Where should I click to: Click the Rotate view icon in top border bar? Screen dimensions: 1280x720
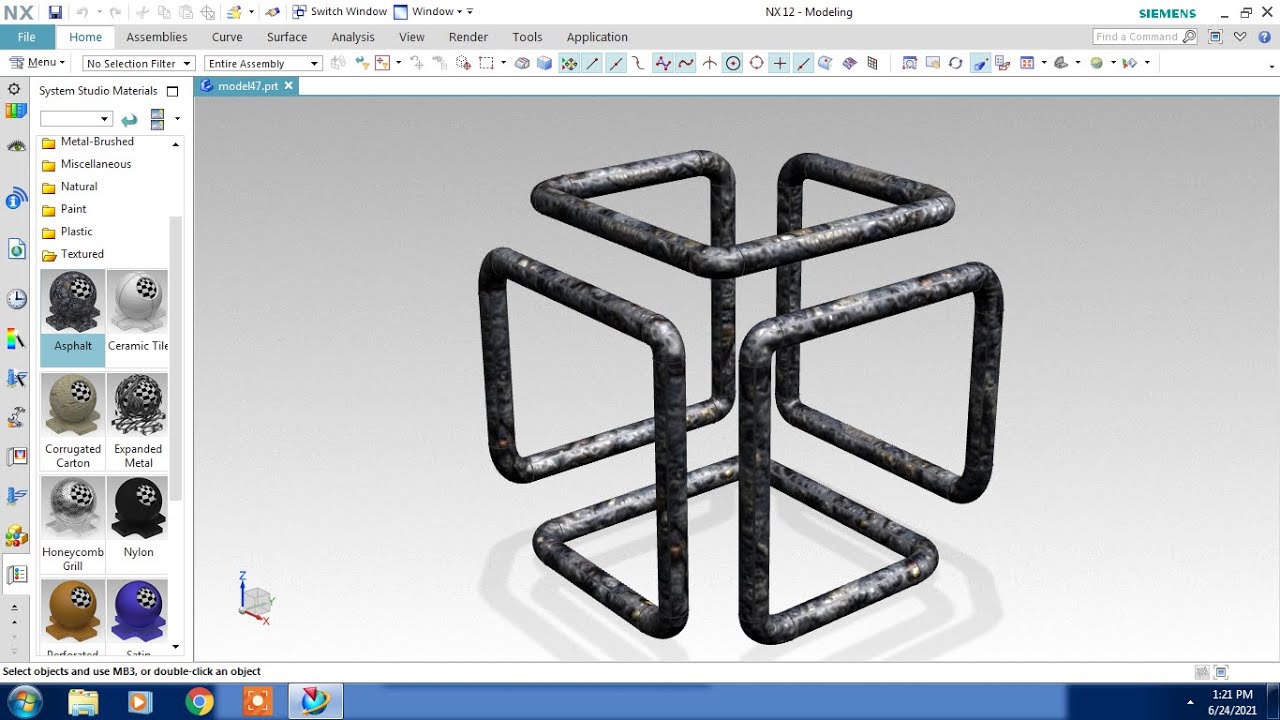(955, 63)
